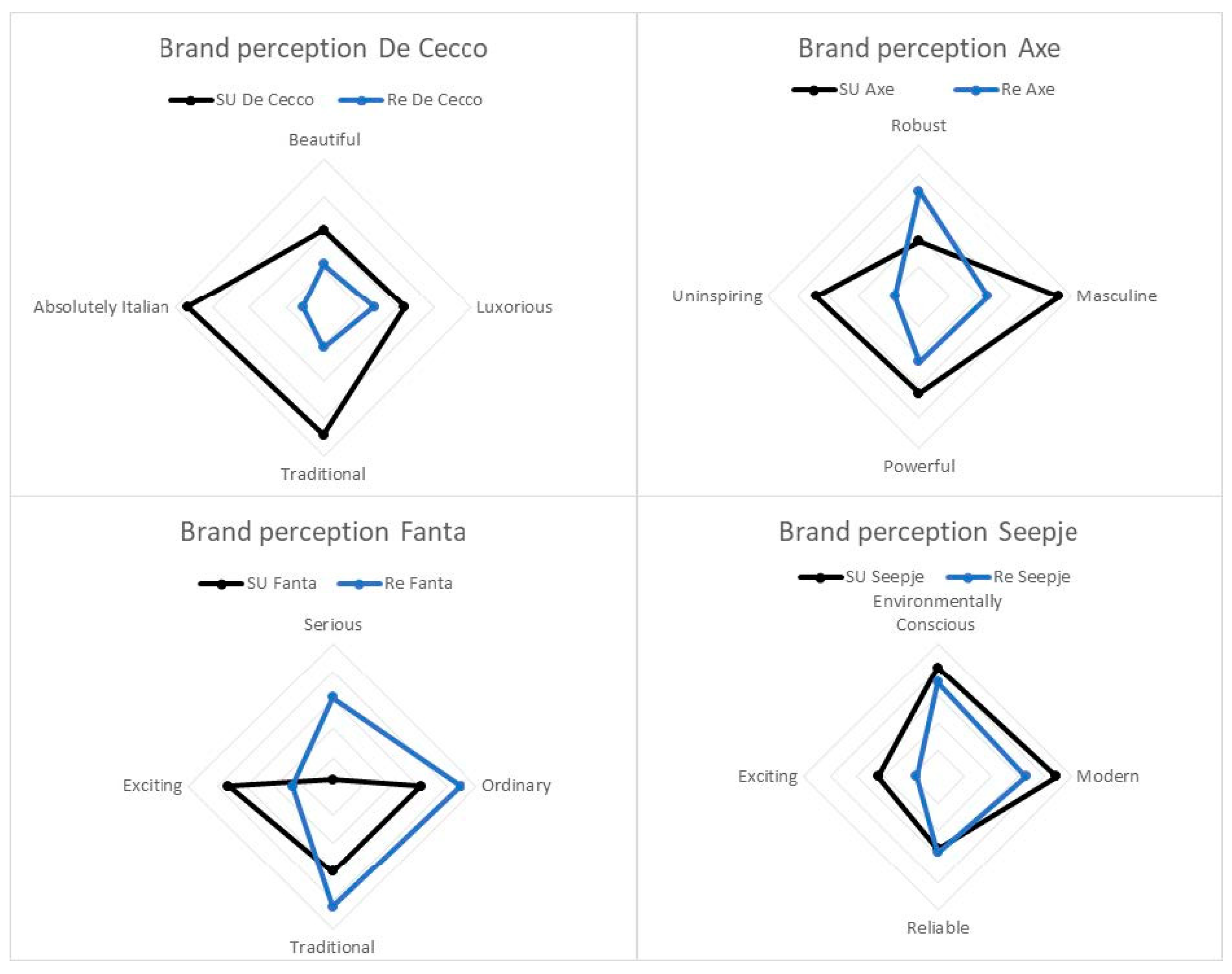Select the black data point at Masculine
1232x974 pixels.
(1058, 295)
